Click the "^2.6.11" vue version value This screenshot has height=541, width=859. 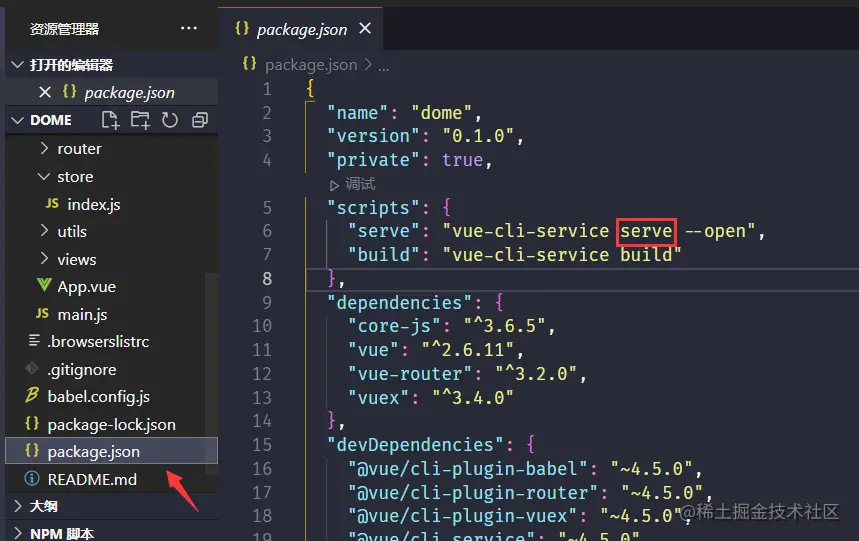468,350
